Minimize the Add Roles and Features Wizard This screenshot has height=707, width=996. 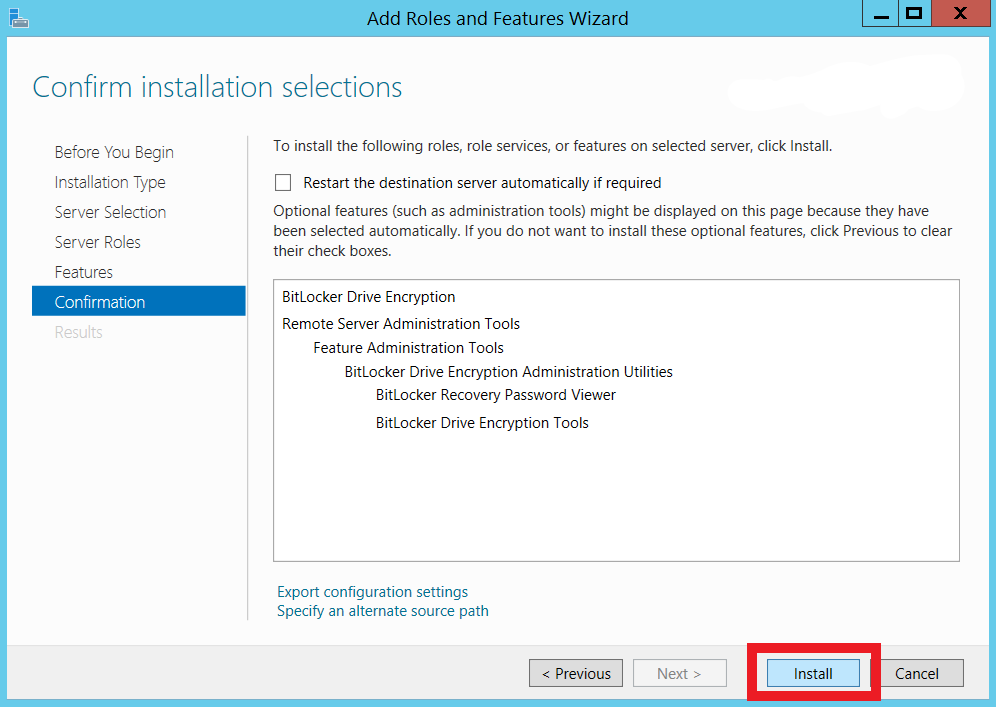(x=880, y=15)
